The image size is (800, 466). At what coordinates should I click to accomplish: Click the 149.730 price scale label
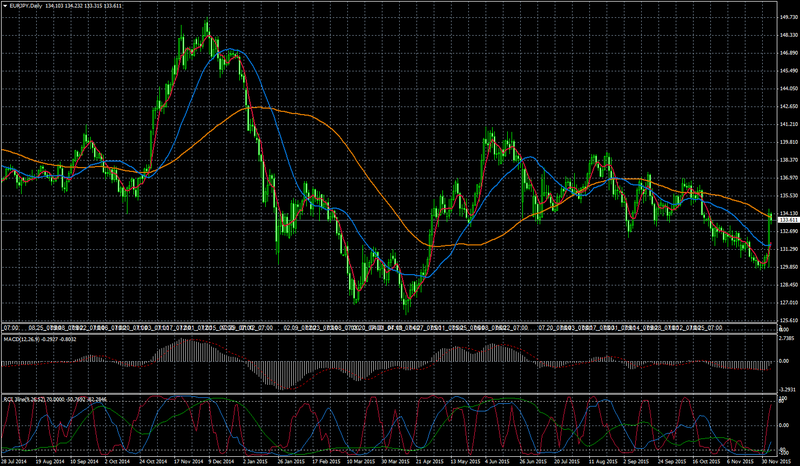(787, 17)
